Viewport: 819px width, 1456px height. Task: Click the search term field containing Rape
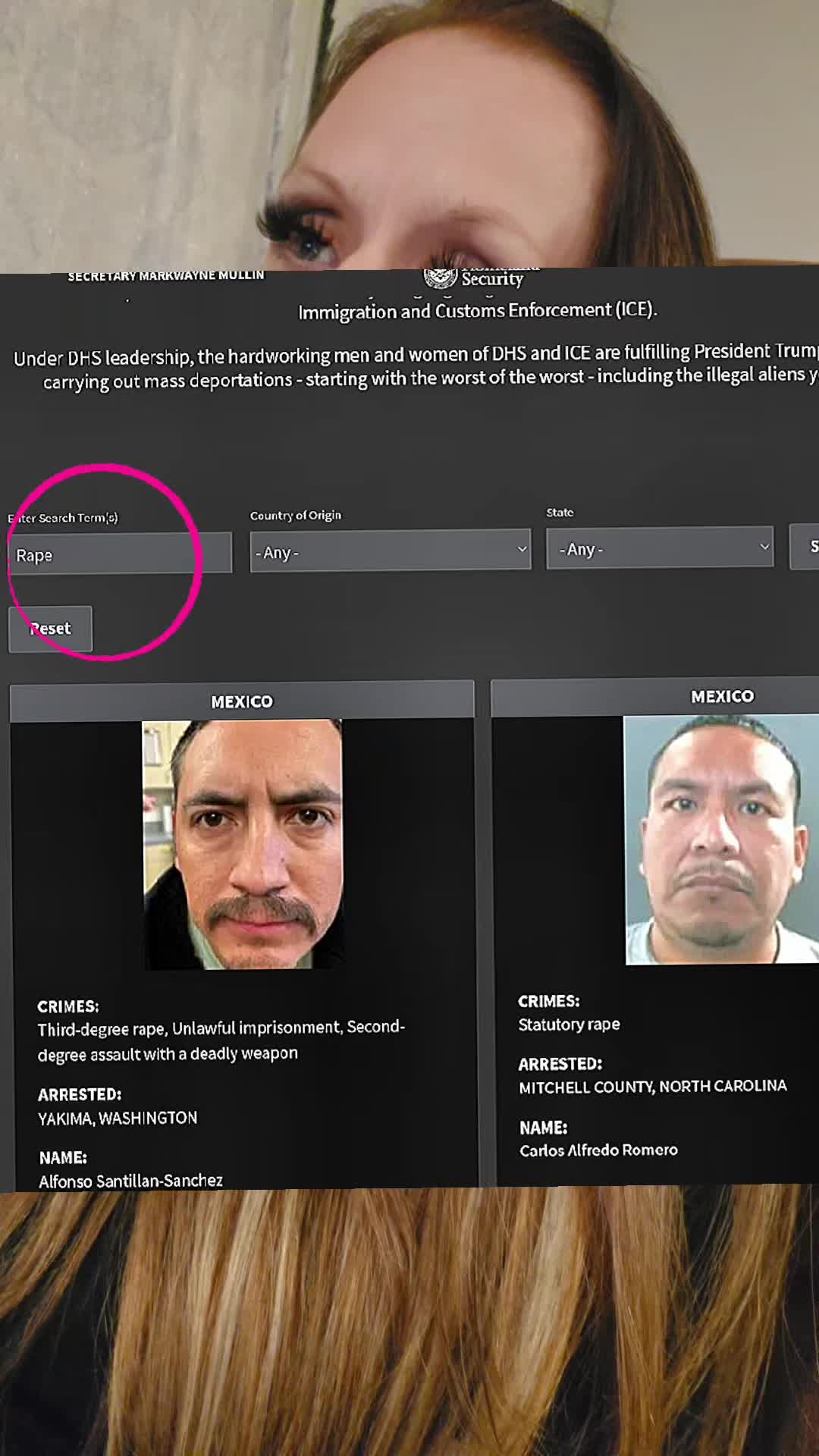point(120,554)
